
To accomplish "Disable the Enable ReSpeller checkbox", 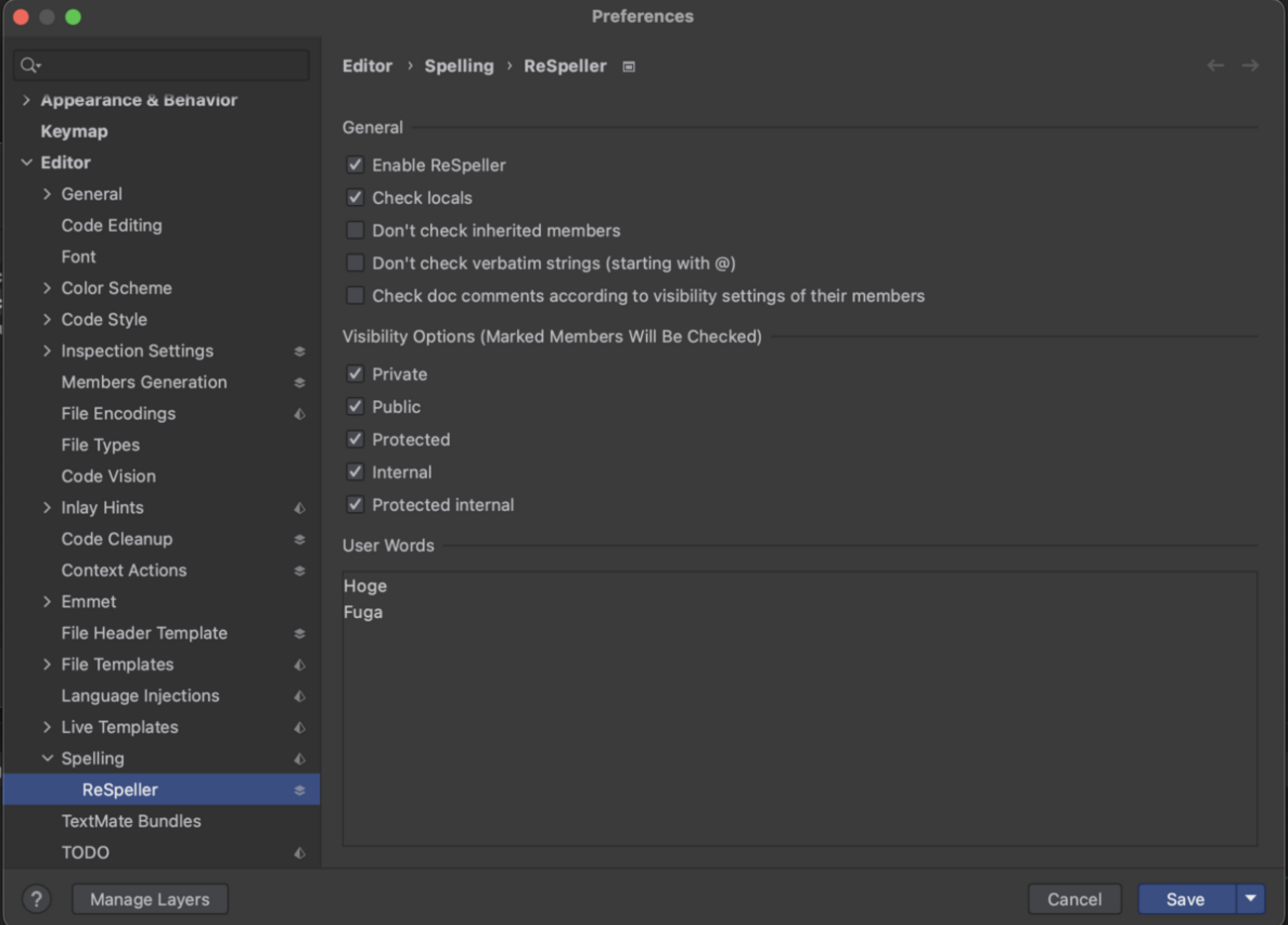I will point(355,165).
